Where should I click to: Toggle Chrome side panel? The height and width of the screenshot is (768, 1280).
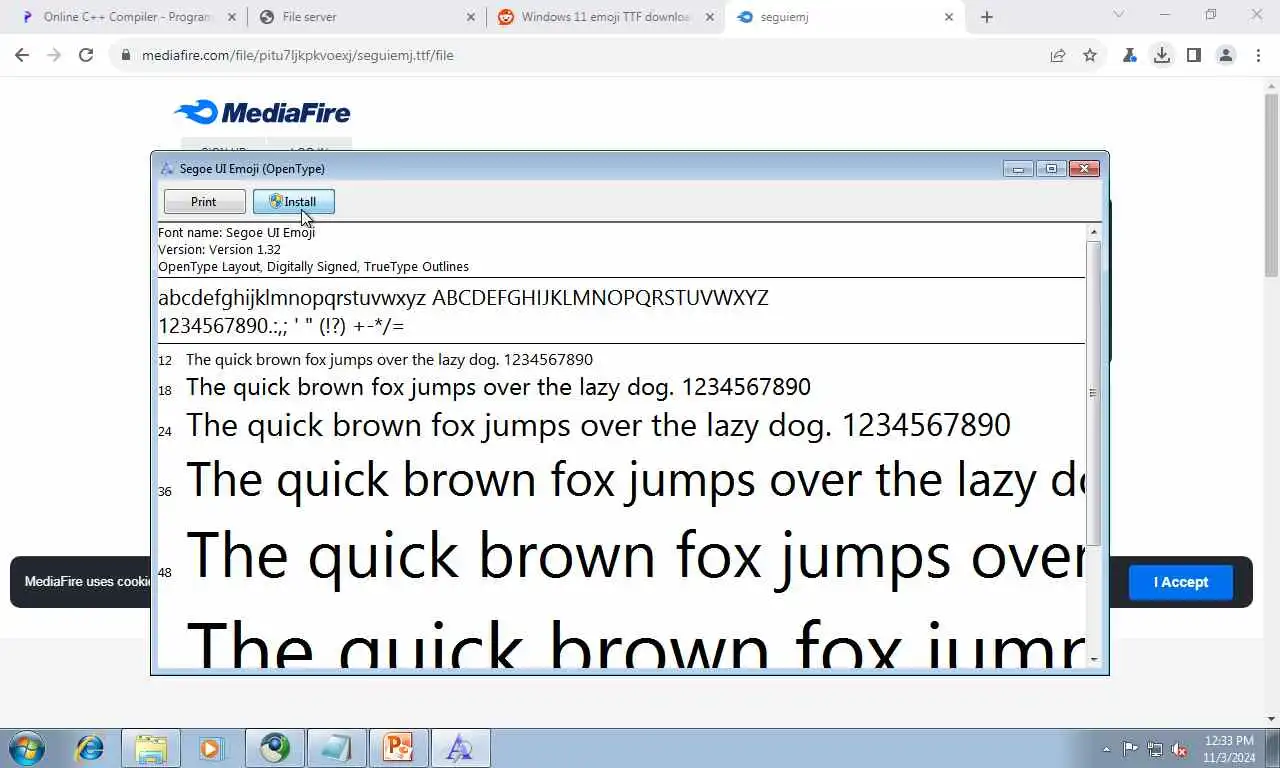(x=1194, y=55)
